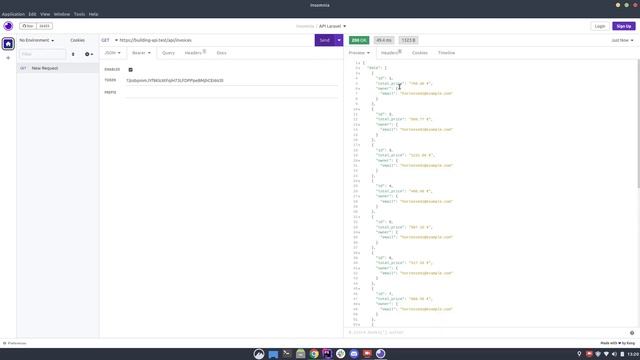This screenshot has width=640, height=360.
Task: Click the volume tray icon
Action: tap(614, 354)
